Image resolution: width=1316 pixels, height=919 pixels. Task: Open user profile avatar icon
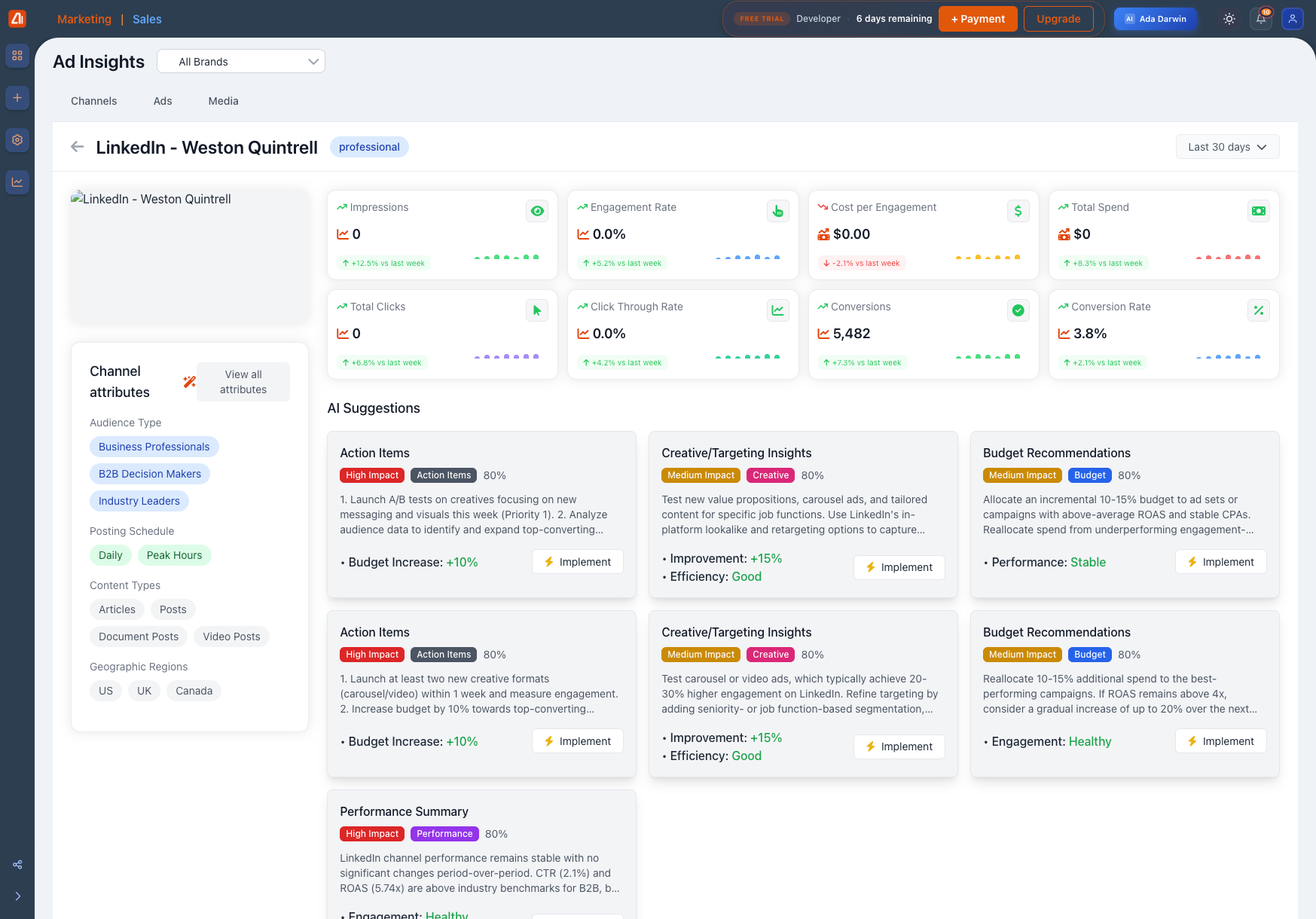click(1293, 19)
